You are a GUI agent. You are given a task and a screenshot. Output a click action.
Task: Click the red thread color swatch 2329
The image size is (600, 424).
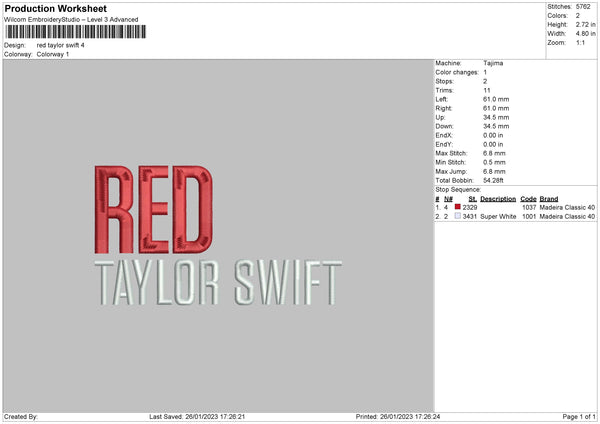tap(458, 207)
